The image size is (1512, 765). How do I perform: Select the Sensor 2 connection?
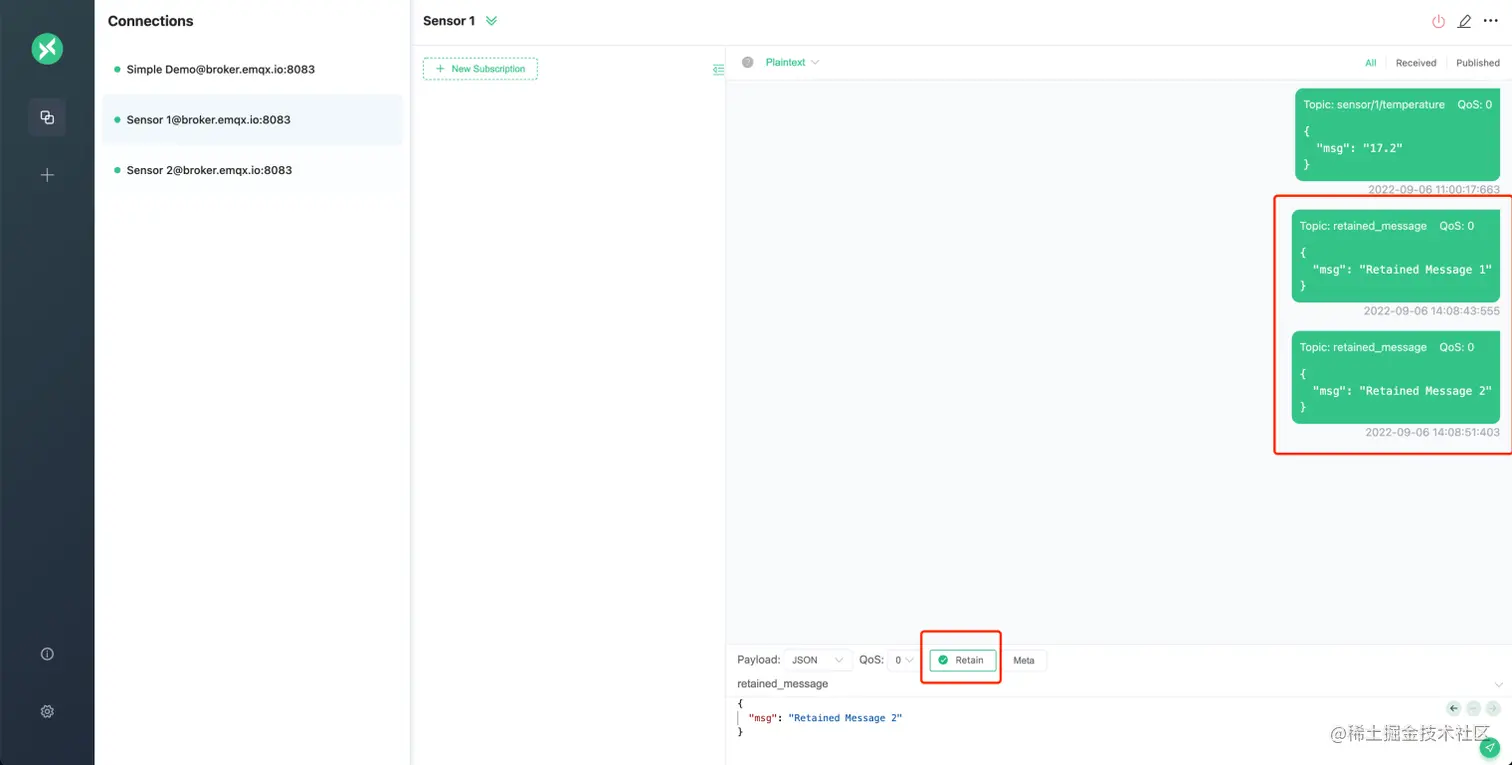click(208, 170)
